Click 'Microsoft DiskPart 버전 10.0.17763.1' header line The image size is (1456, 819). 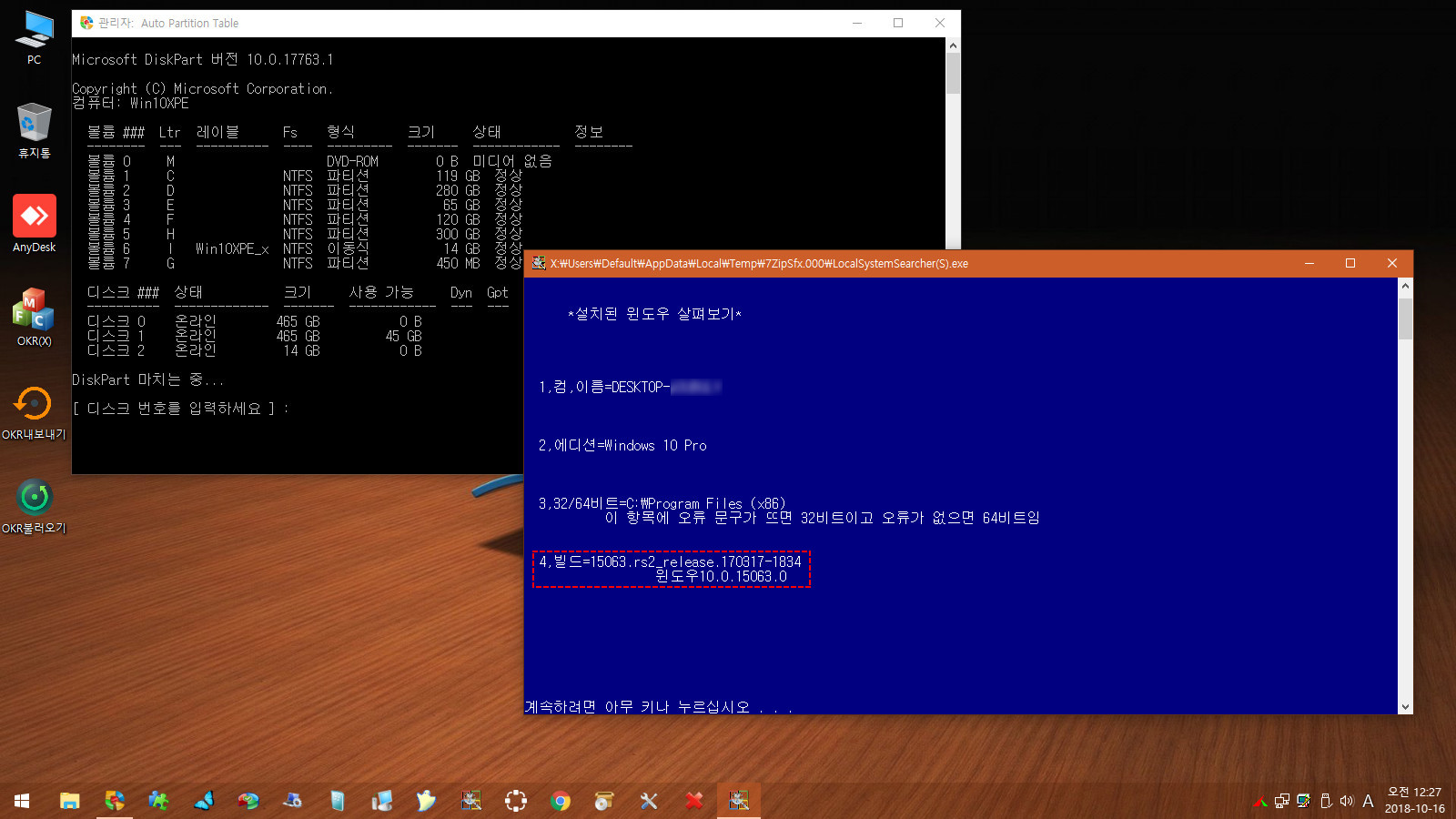[202, 59]
